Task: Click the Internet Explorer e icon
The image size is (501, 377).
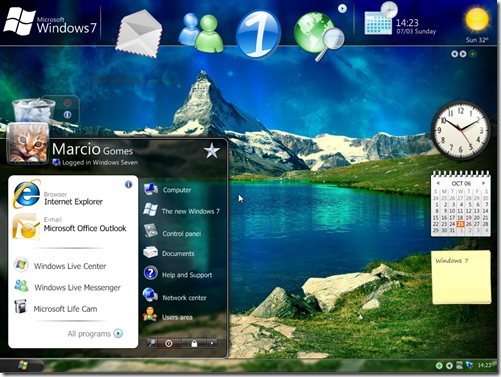Action: 26,194
